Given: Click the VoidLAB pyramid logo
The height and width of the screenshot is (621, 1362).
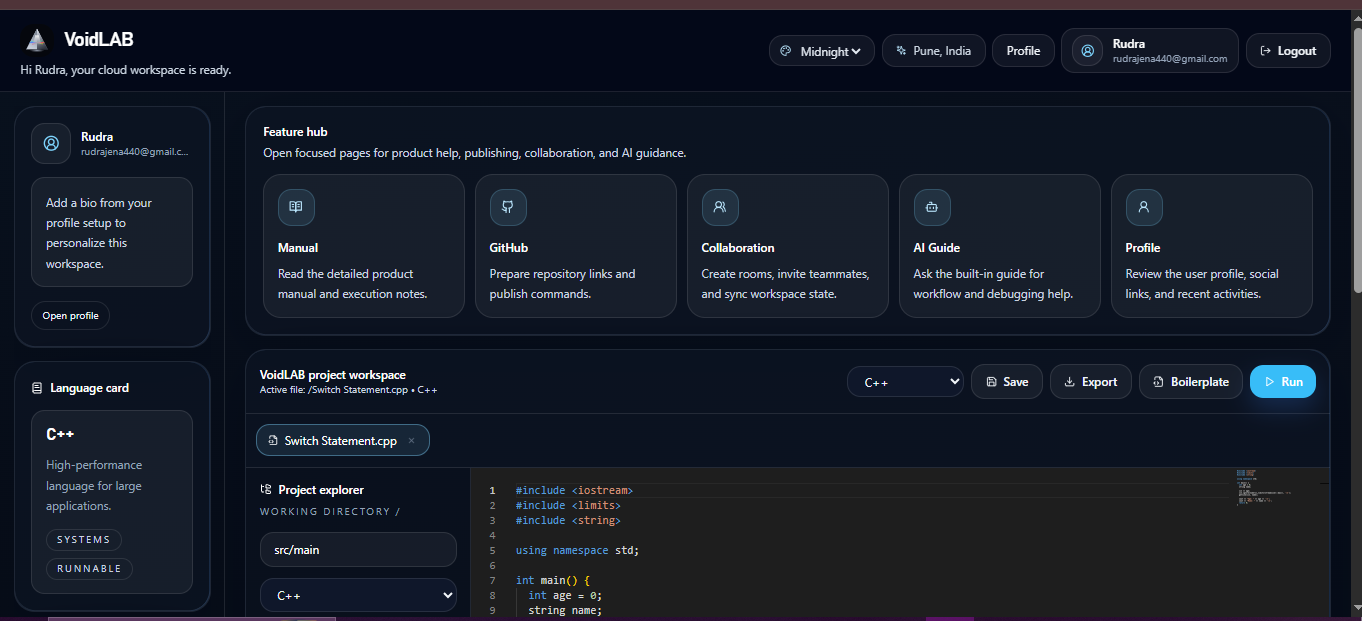Looking at the screenshot, I should (x=37, y=40).
